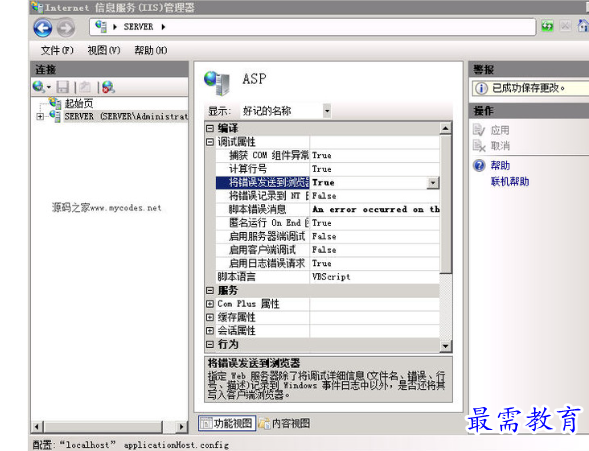Click the server icon in address bar
Viewport: 589px width, 451px height.
(x=101, y=26)
